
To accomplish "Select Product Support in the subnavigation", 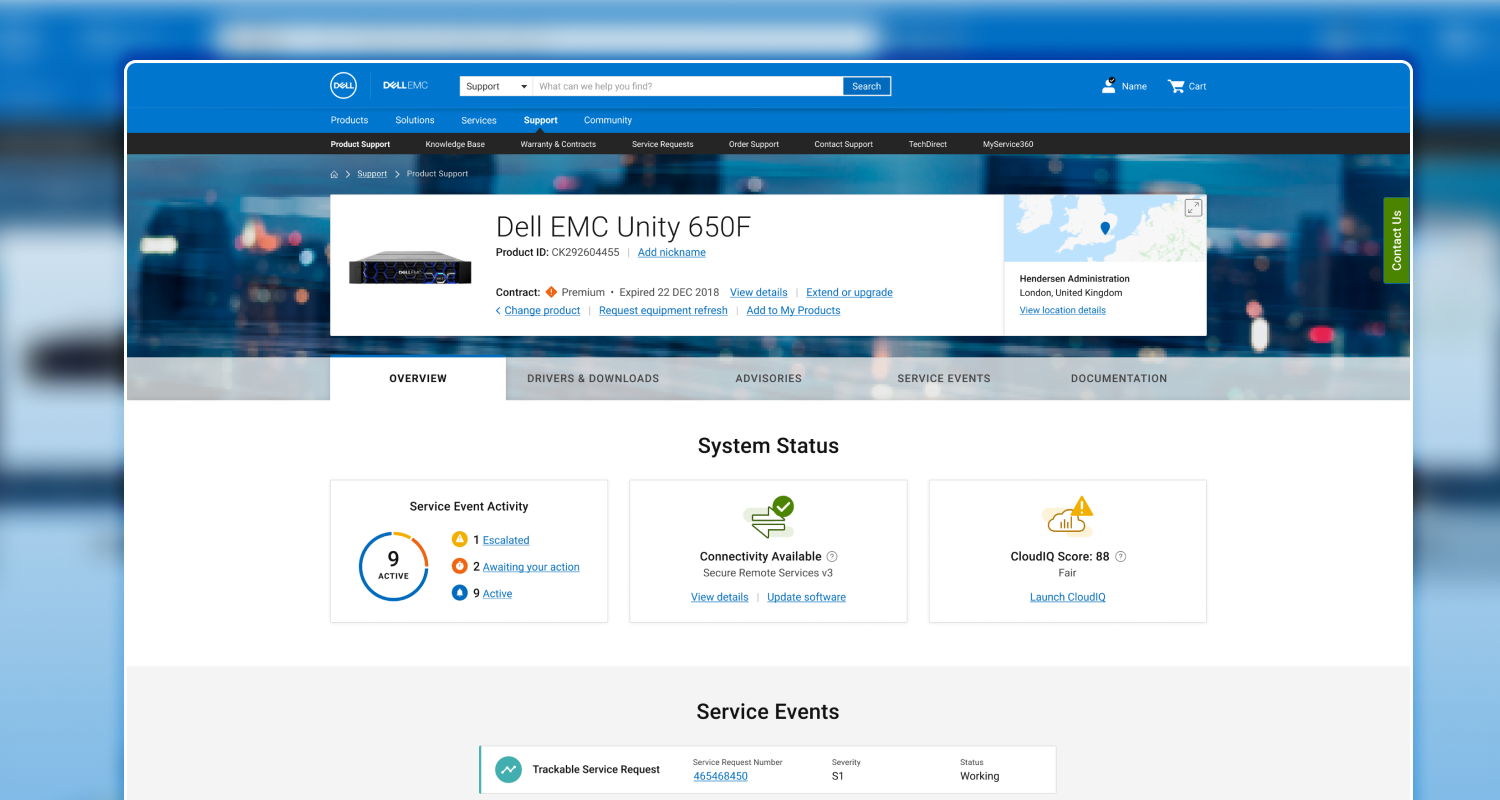I will (x=361, y=144).
